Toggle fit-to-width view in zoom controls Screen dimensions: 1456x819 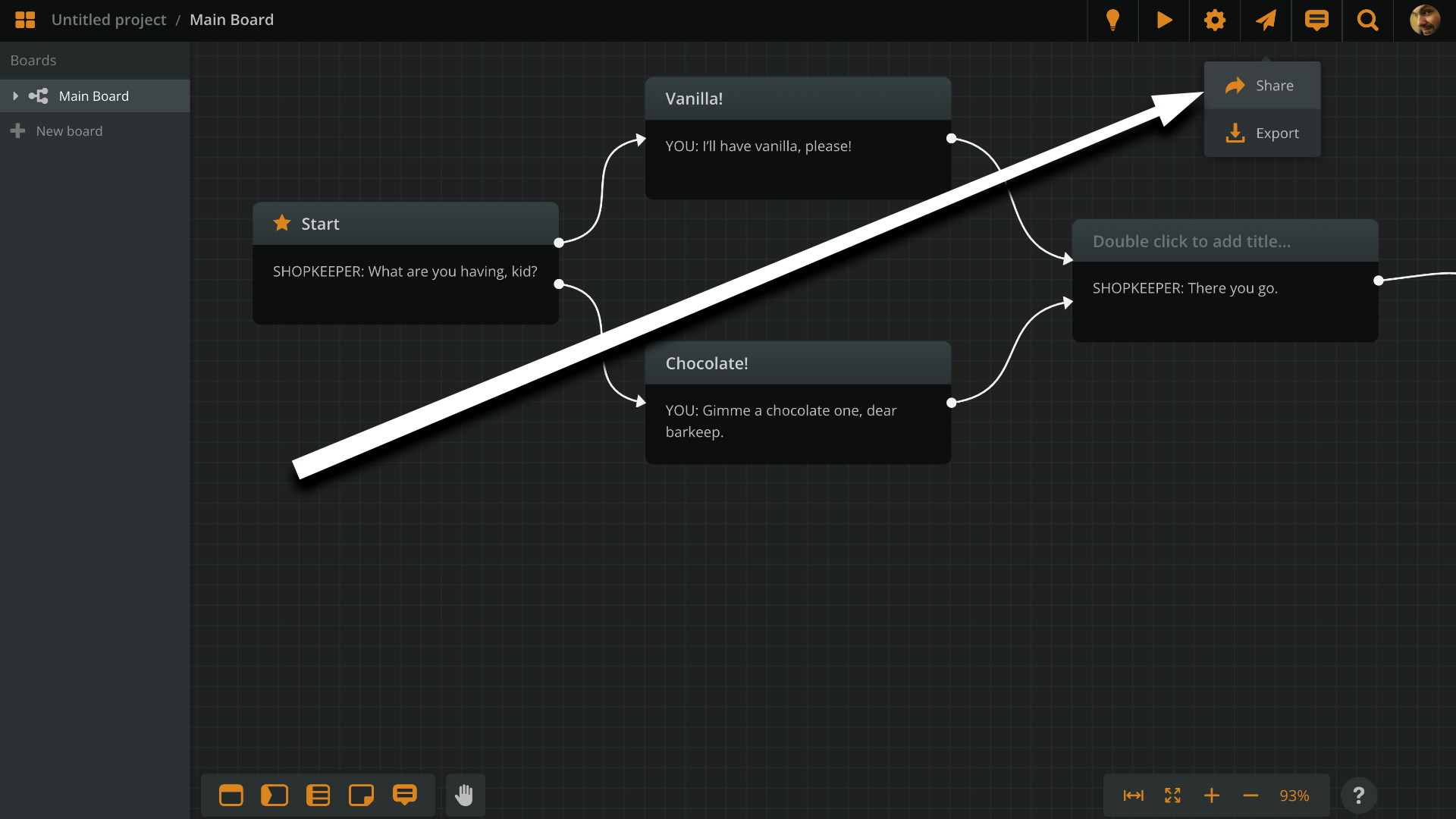point(1134,795)
